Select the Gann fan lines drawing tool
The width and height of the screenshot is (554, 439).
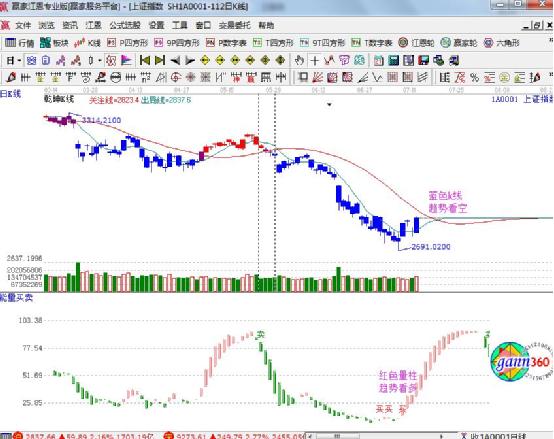click(317, 77)
